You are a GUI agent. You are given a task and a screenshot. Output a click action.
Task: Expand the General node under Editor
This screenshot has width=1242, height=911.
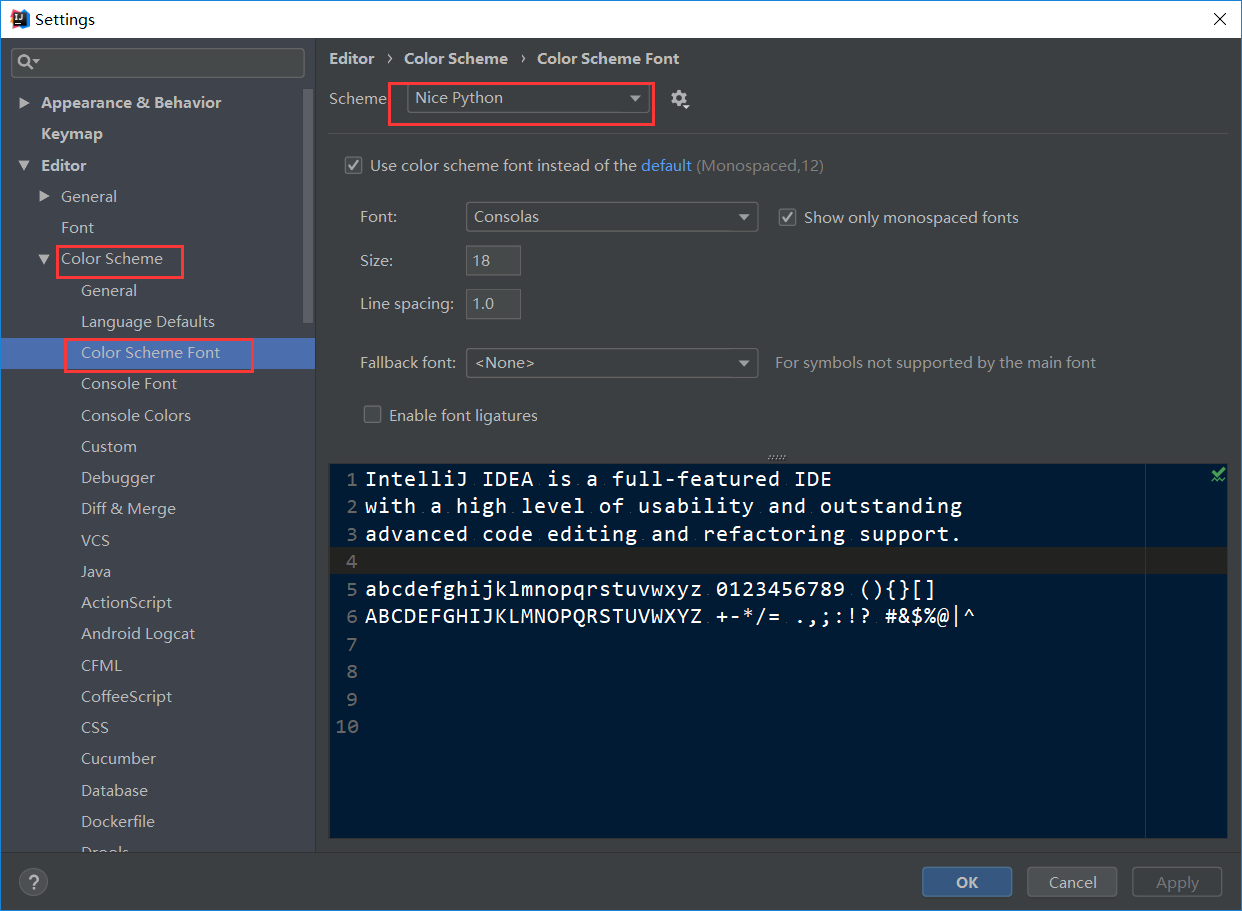(44, 196)
